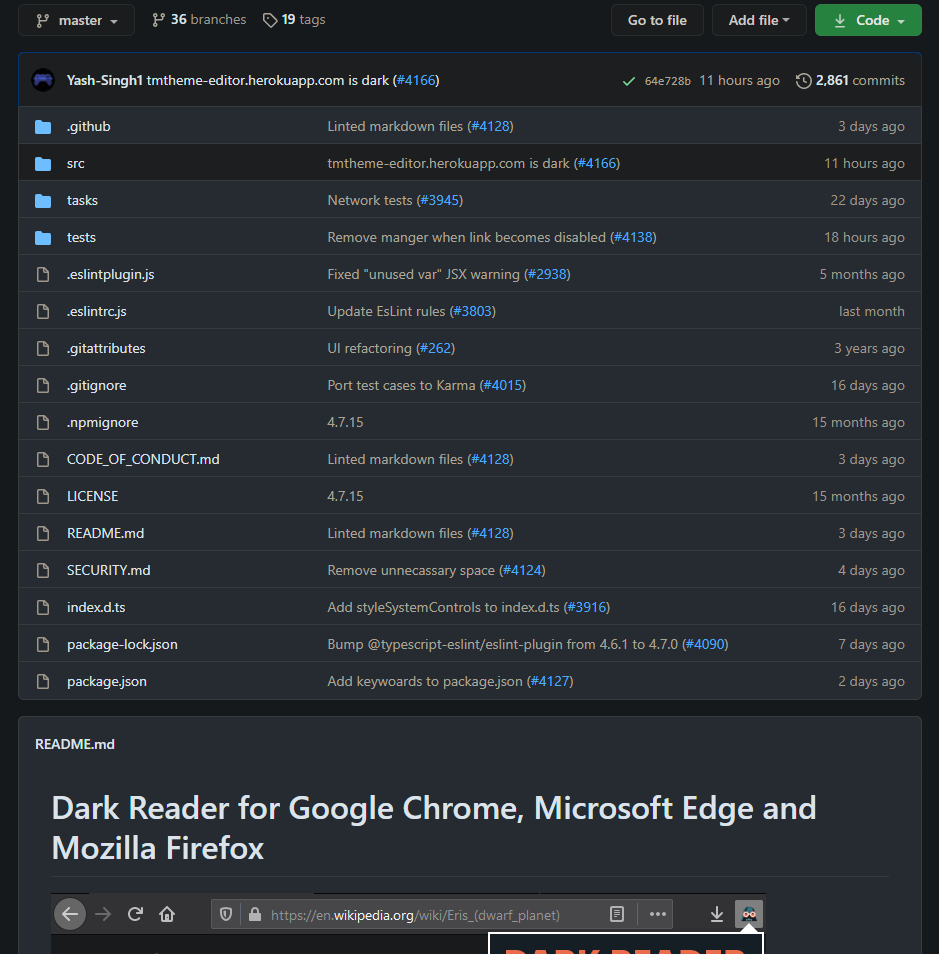The image size is (939, 954).
Task: Click the home icon in the browser screenshot
Action: 166,913
